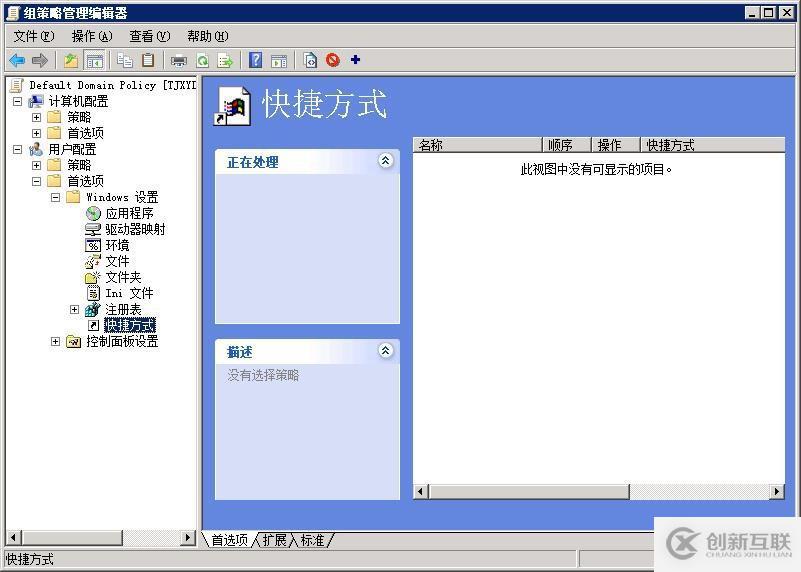Open the 操作(A) menu

92,36
